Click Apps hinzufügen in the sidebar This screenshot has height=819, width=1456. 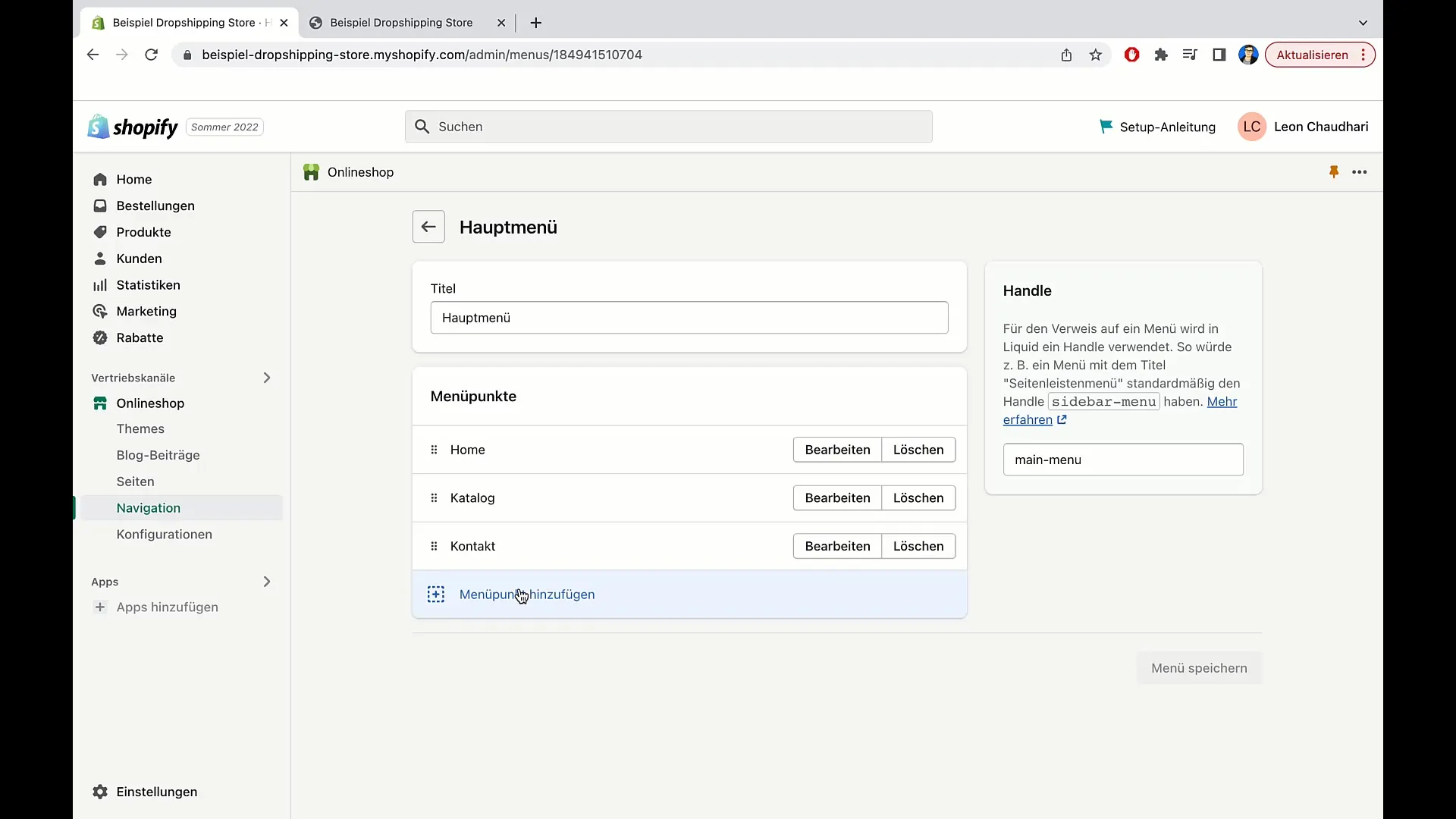pos(168,607)
